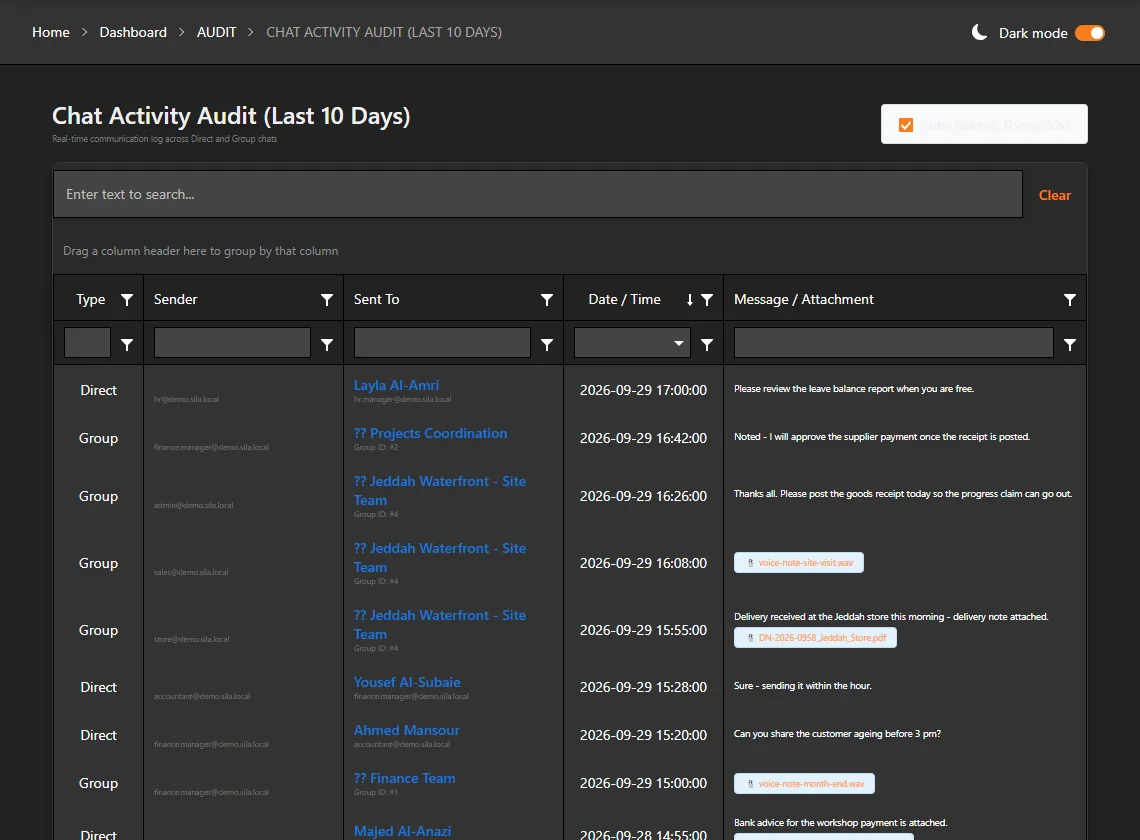Click the descending sort arrow on Date / Time
The height and width of the screenshot is (840, 1140).
[689, 300]
